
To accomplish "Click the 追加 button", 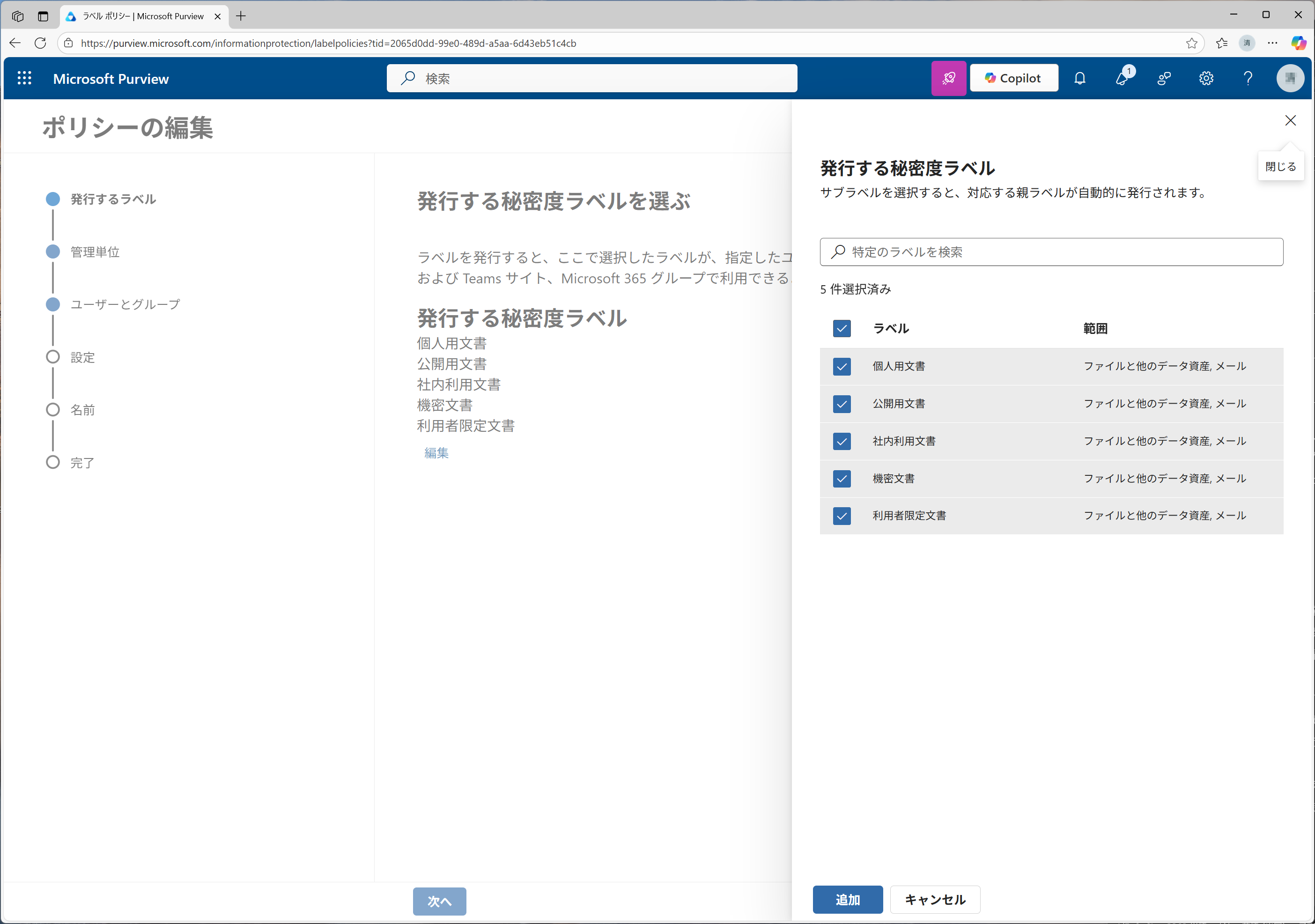I will [x=847, y=900].
